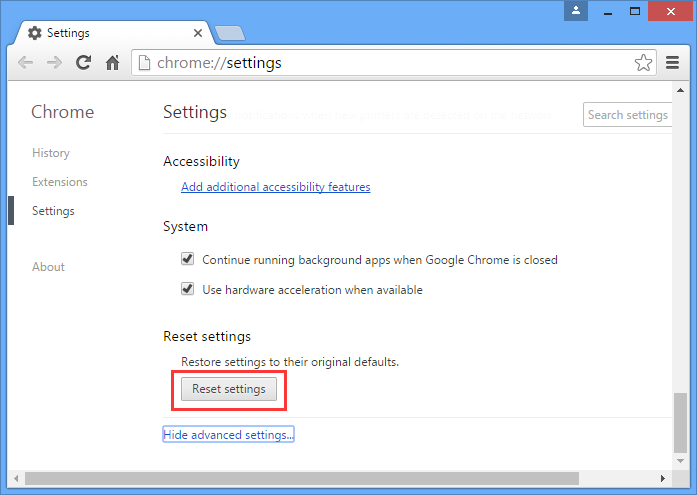Open Add additional accessibility features link
This screenshot has width=697, height=495.
276,187
